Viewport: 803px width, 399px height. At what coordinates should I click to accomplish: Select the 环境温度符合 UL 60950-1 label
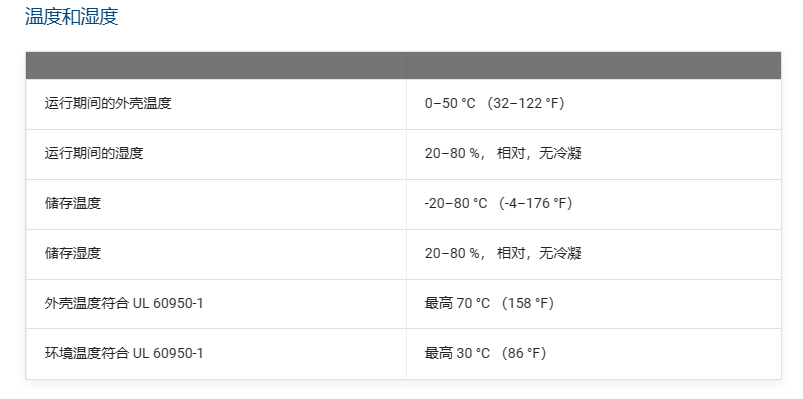click(x=124, y=353)
